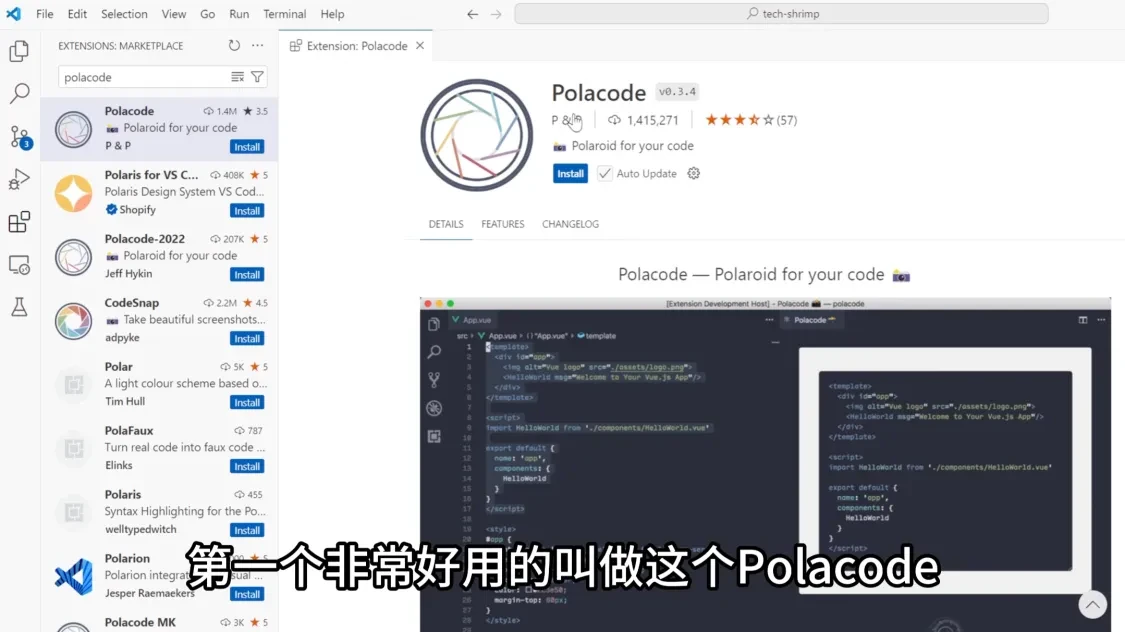1125x632 pixels.
Task: Click Polaris for VS Code extension icon
Action: tap(73, 193)
